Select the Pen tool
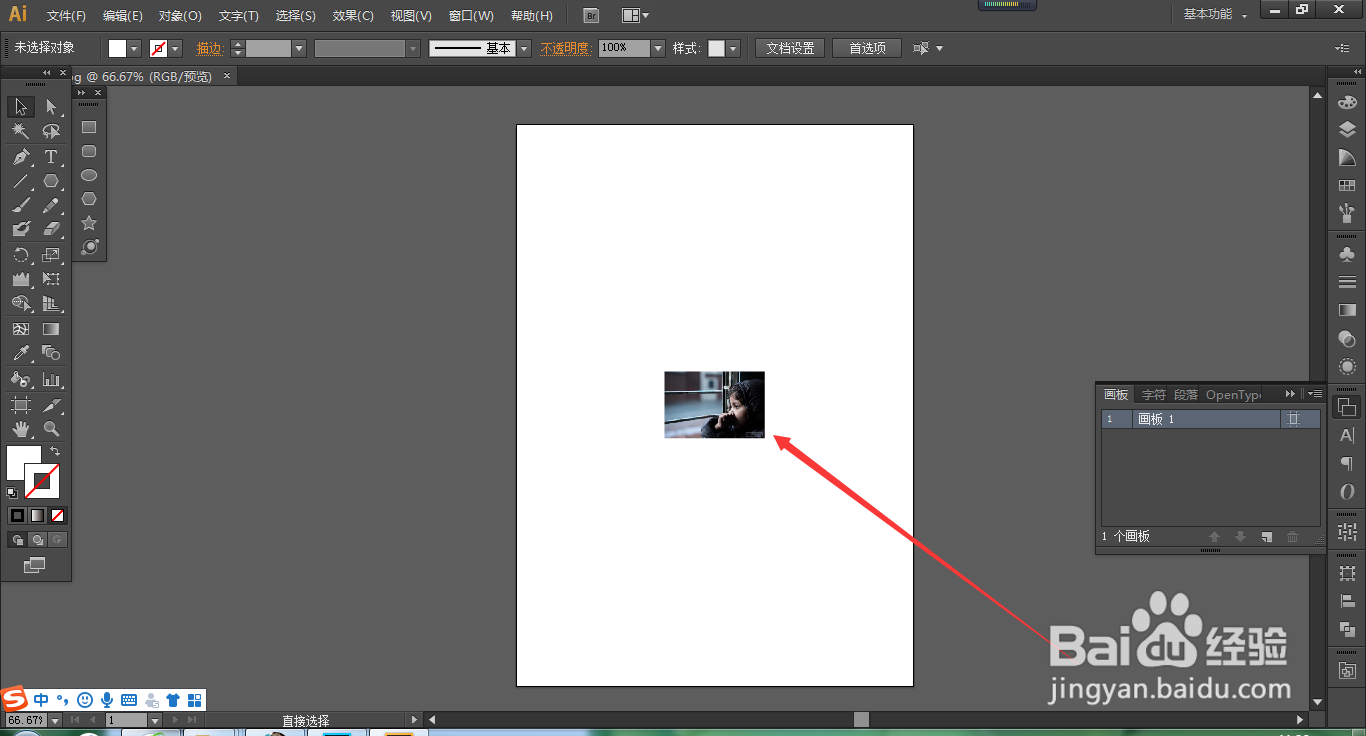Image resolution: width=1366 pixels, height=736 pixels. click(21, 157)
